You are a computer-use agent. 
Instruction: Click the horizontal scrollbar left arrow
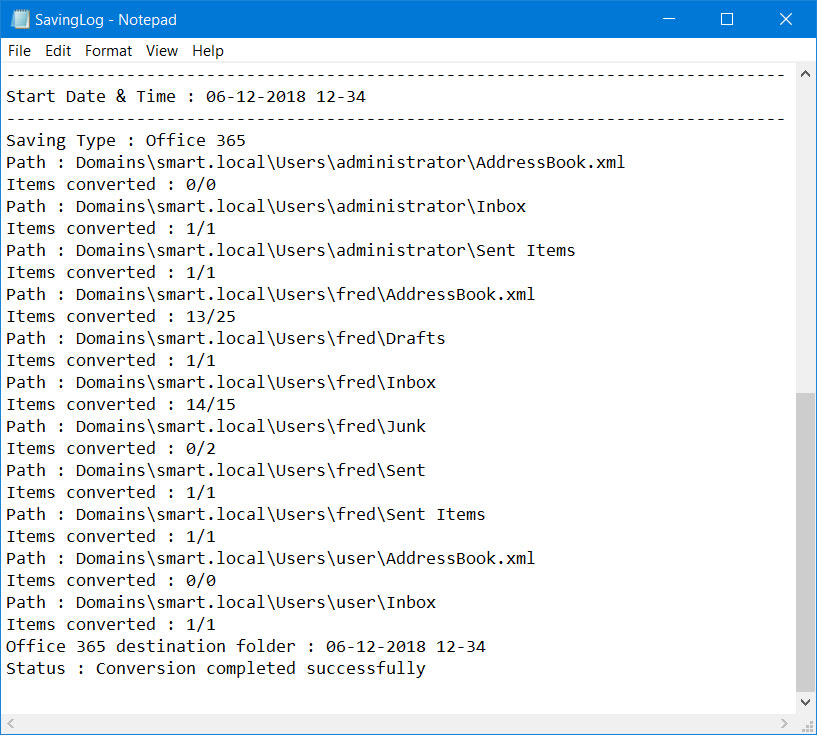10,723
